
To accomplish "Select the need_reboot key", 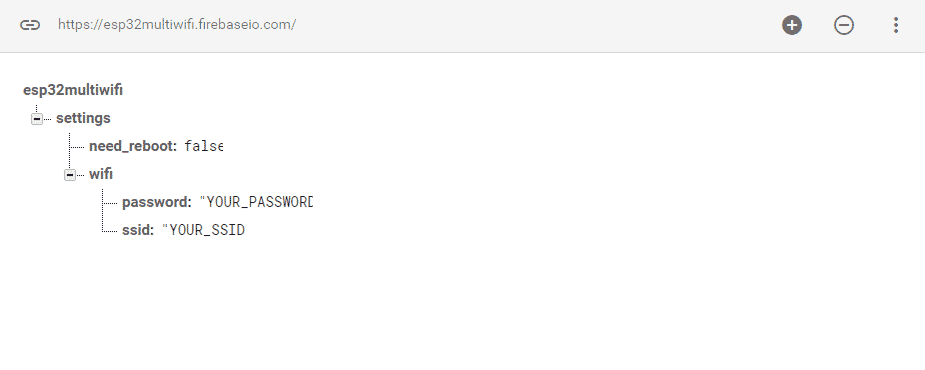I will click(133, 146).
